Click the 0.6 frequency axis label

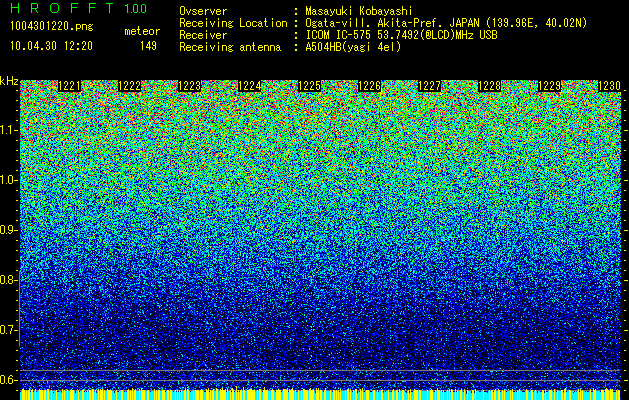[x=8, y=380]
